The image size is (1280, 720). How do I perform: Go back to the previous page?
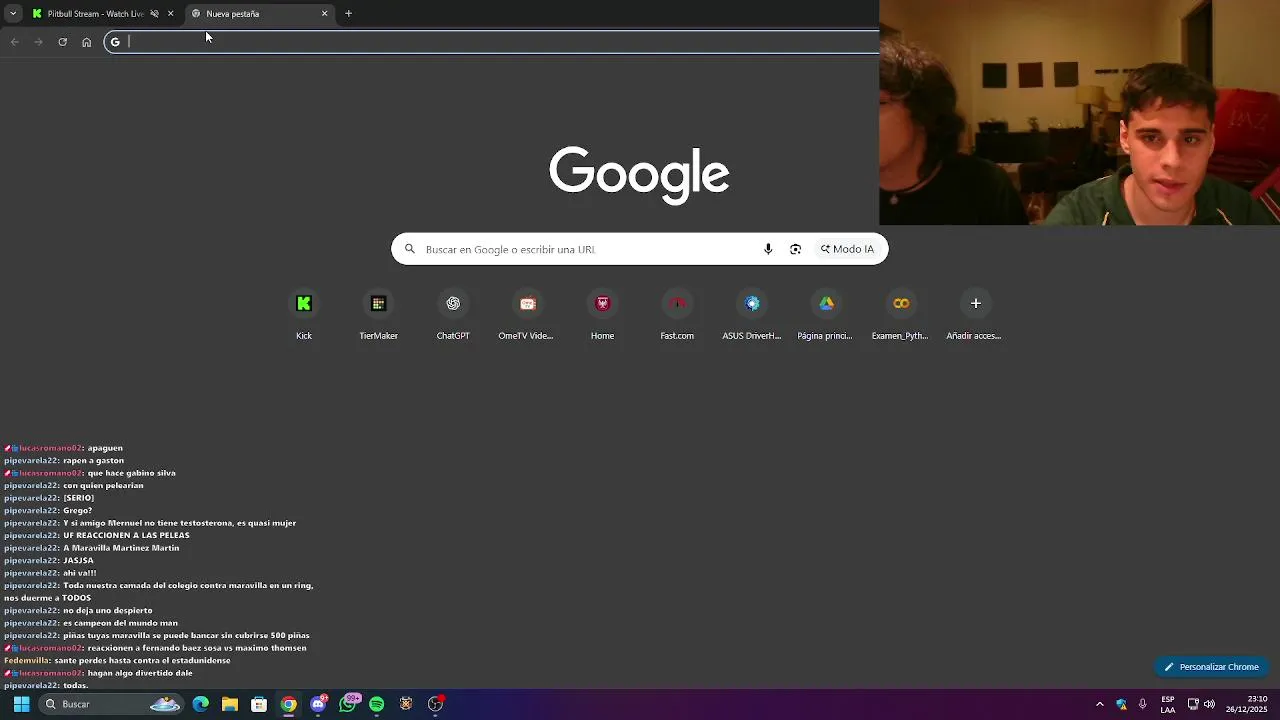click(14, 42)
